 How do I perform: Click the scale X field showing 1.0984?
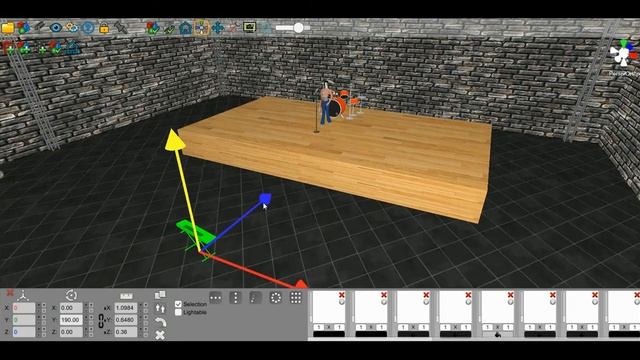point(126,308)
